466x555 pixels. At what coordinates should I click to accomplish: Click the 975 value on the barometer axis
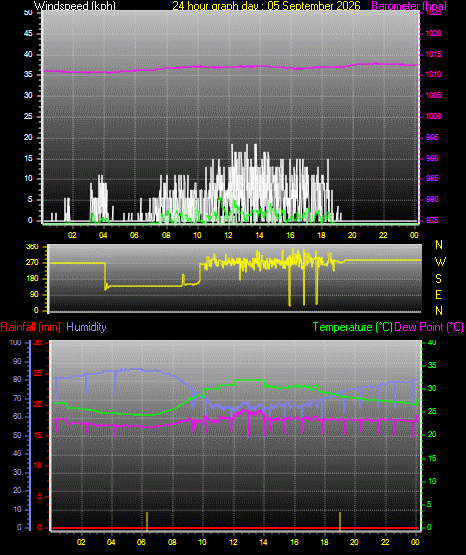tap(432, 220)
